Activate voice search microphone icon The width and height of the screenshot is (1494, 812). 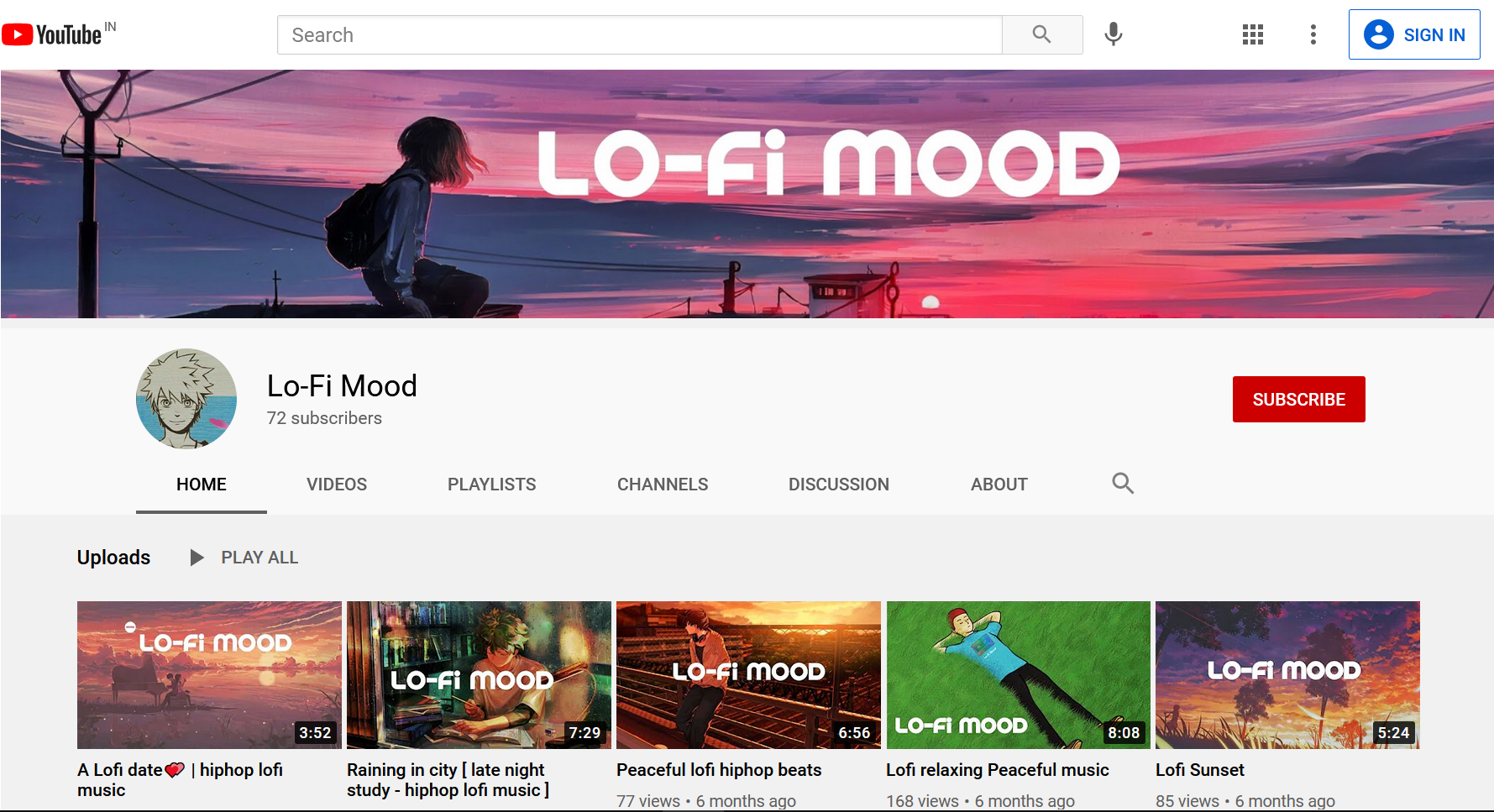[1114, 34]
